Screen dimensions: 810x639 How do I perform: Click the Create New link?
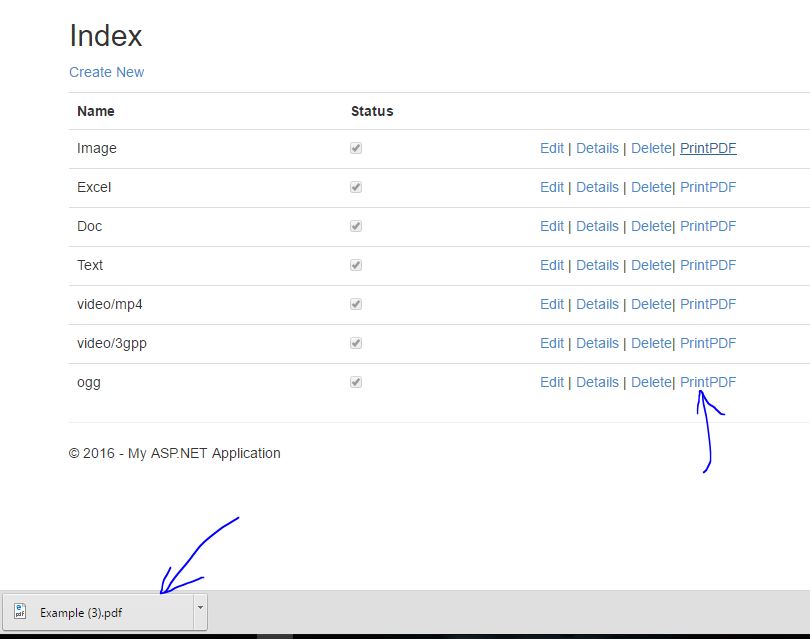click(106, 72)
